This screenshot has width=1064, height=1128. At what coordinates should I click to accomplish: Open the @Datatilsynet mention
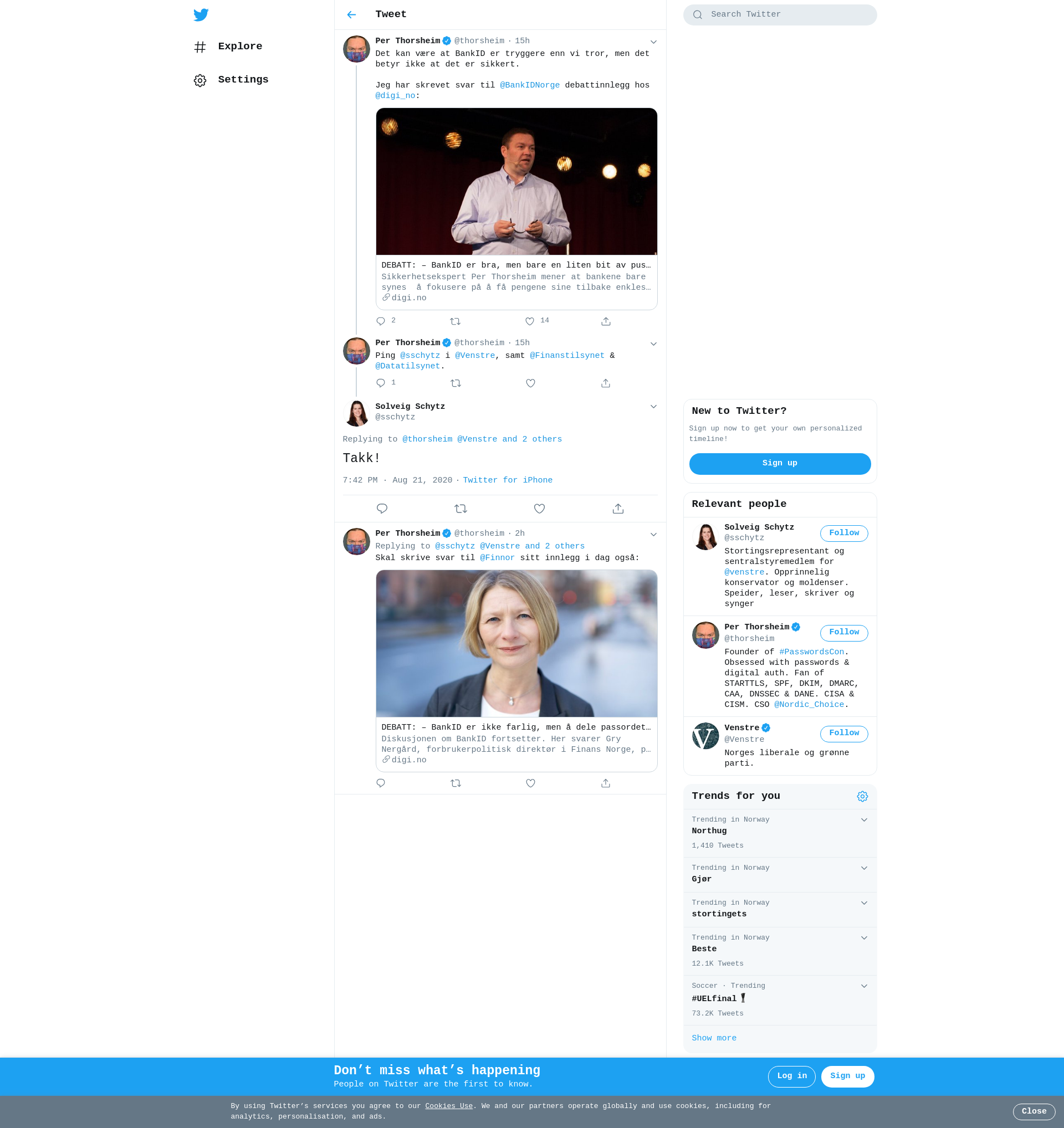pyautogui.click(x=407, y=367)
